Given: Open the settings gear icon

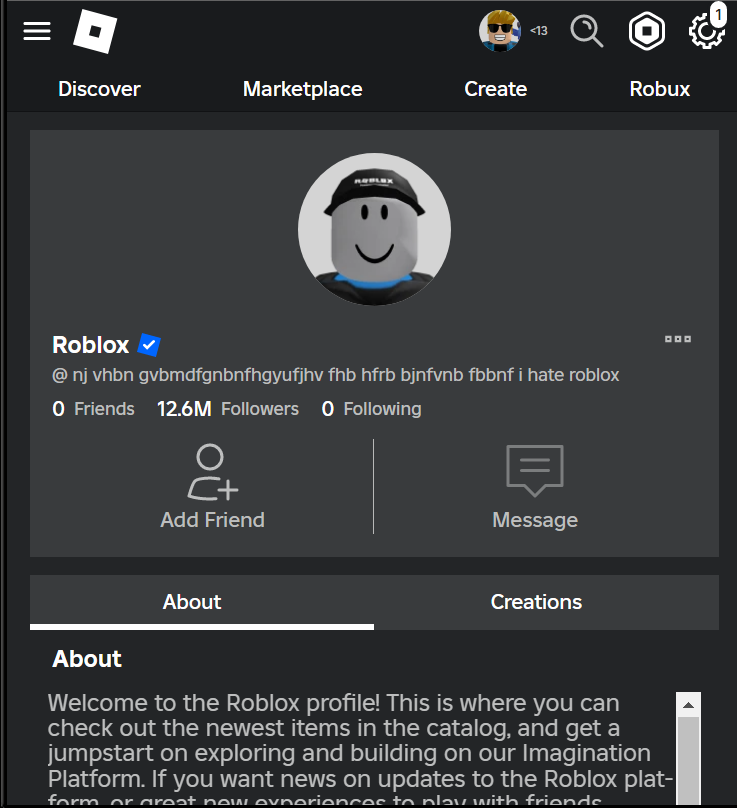Looking at the screenshot, I should pyautogui.click(x=706, y=31).
